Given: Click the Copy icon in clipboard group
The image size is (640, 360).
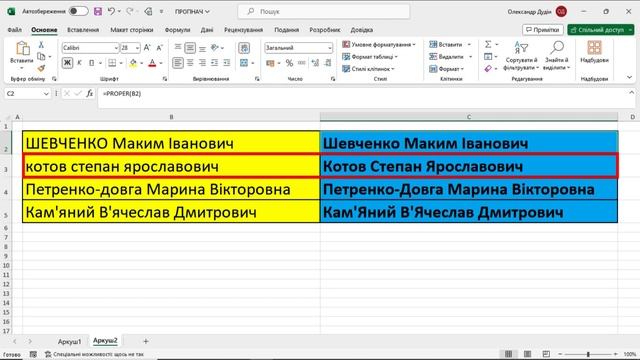Looking at the screenshot, I should (x=41, y=56).
